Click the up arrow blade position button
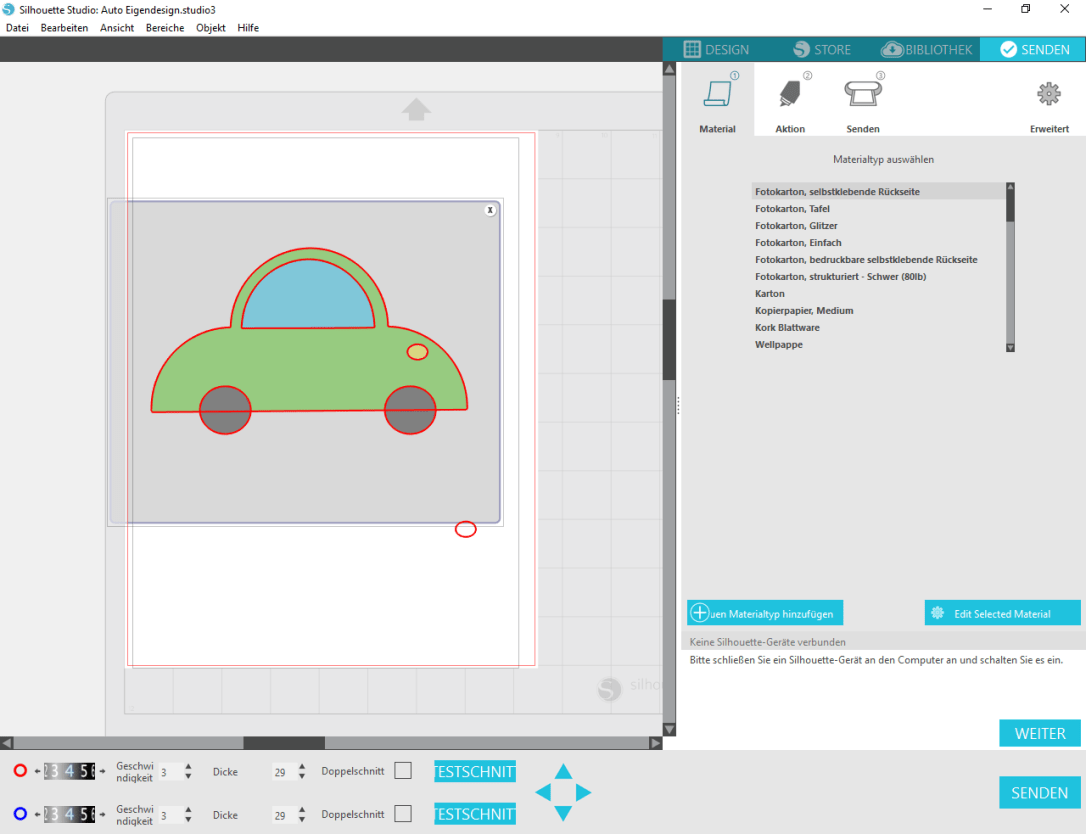The height and width of the screenshot is (834, 1086). pos(564,771)
